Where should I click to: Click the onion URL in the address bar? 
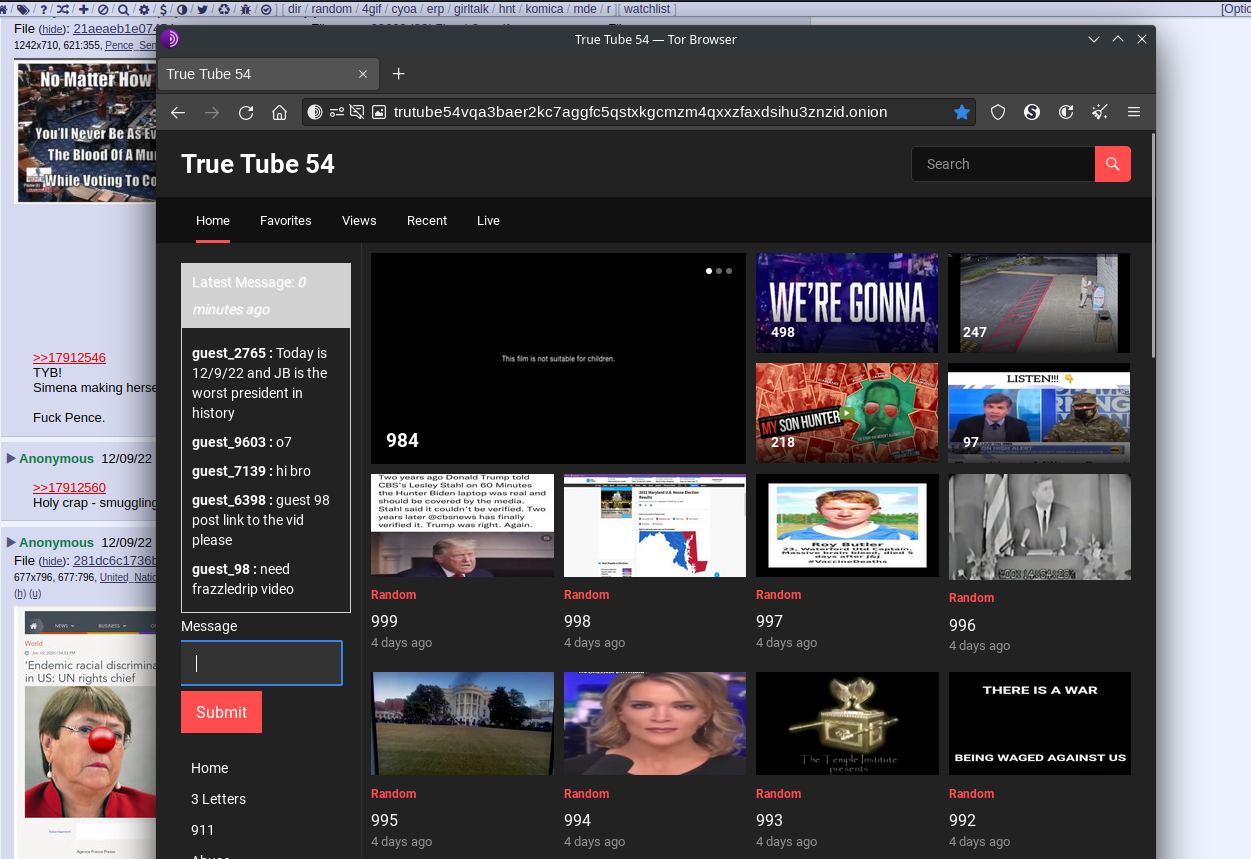(x=640, y=112)
